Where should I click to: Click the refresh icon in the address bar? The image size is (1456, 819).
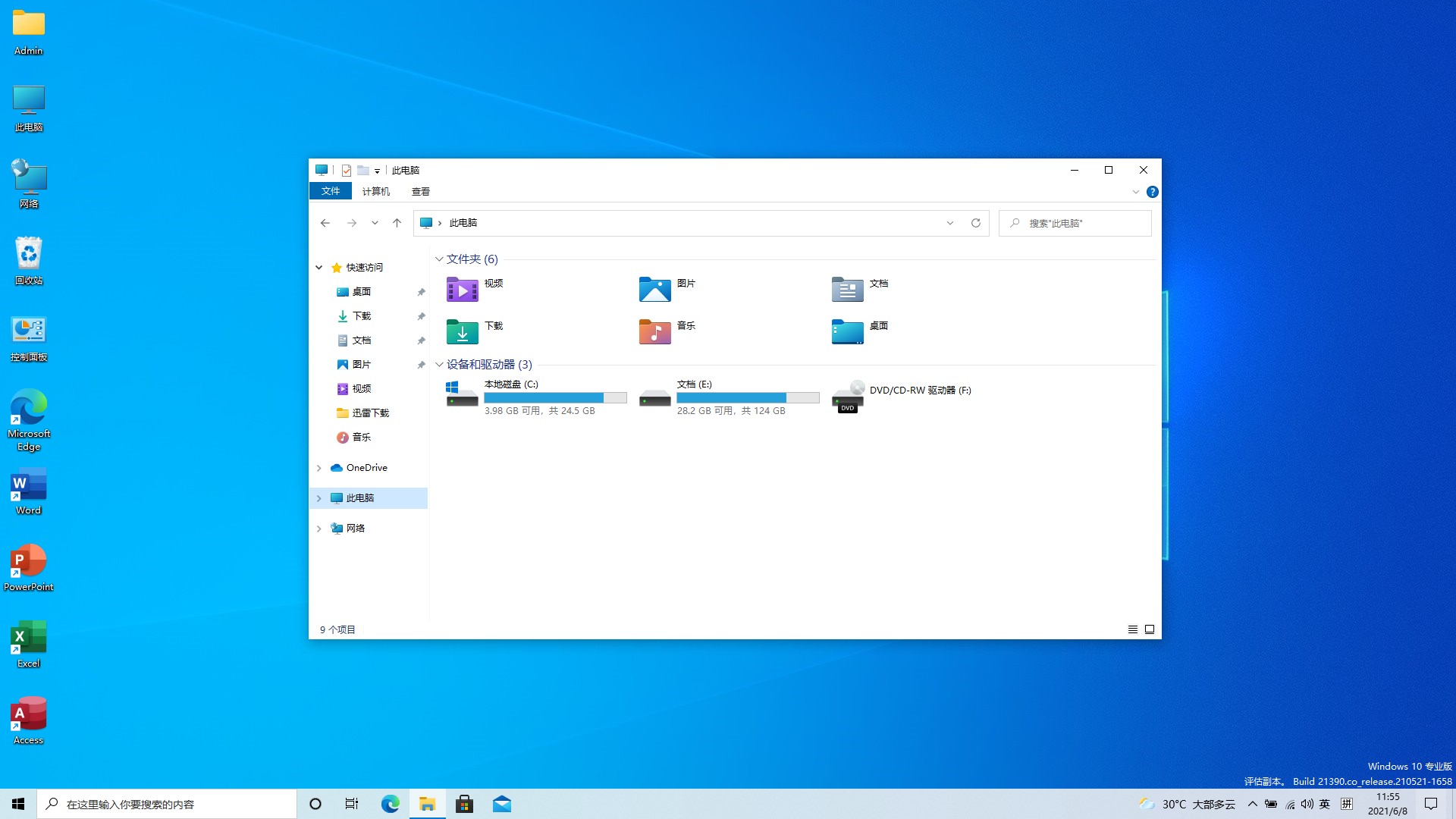976,222
